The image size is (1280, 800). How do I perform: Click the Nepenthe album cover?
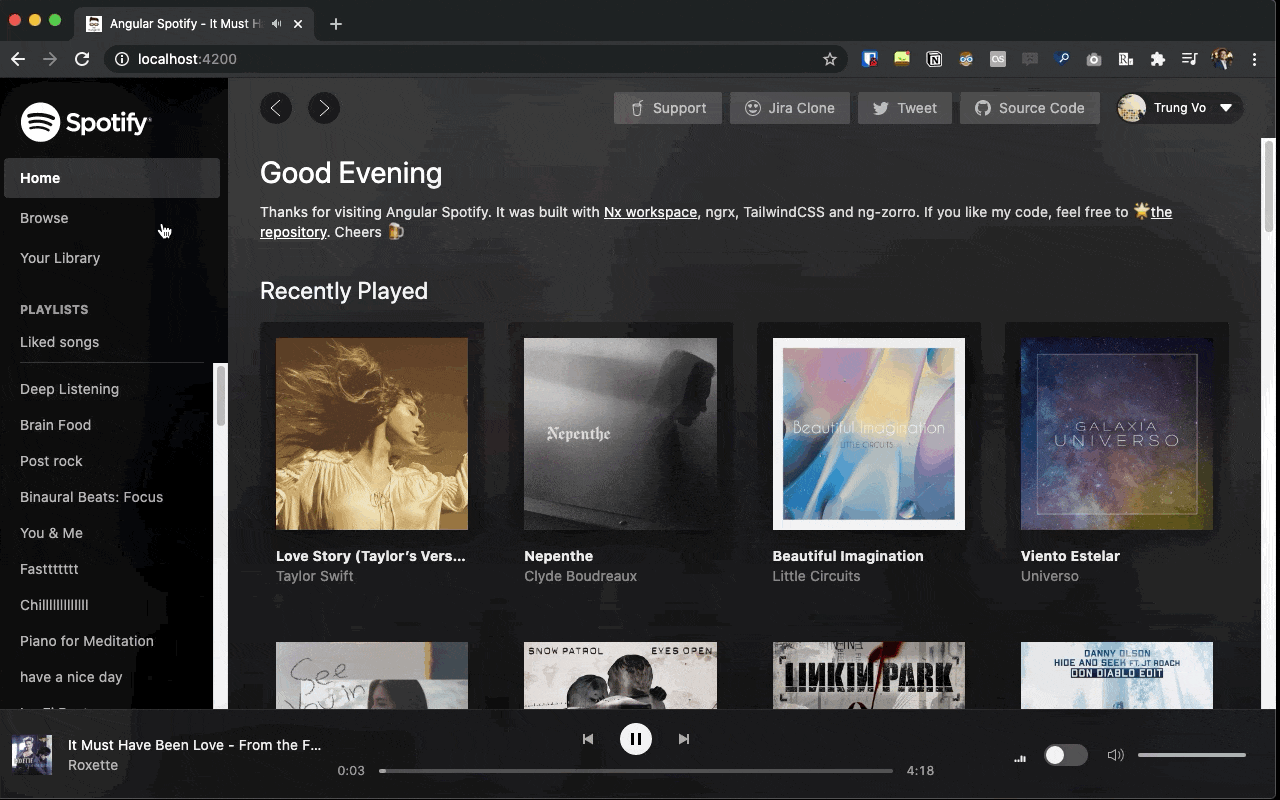pyautogui.click(x=620, y=434)
